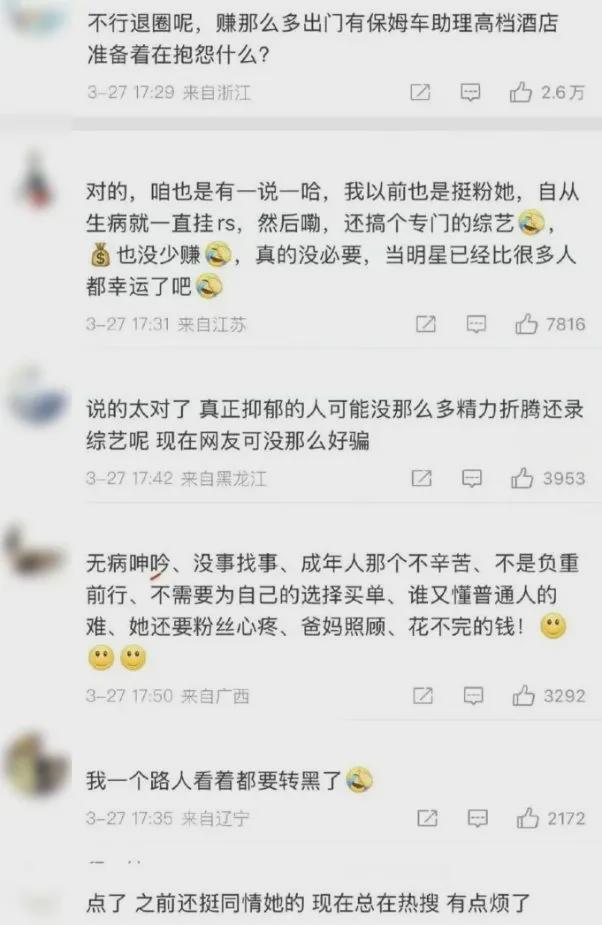Reply to the 3-27 17:29 Zhejiang comment
This screenshot has height=925, width=602.
(x=470, y=93)
